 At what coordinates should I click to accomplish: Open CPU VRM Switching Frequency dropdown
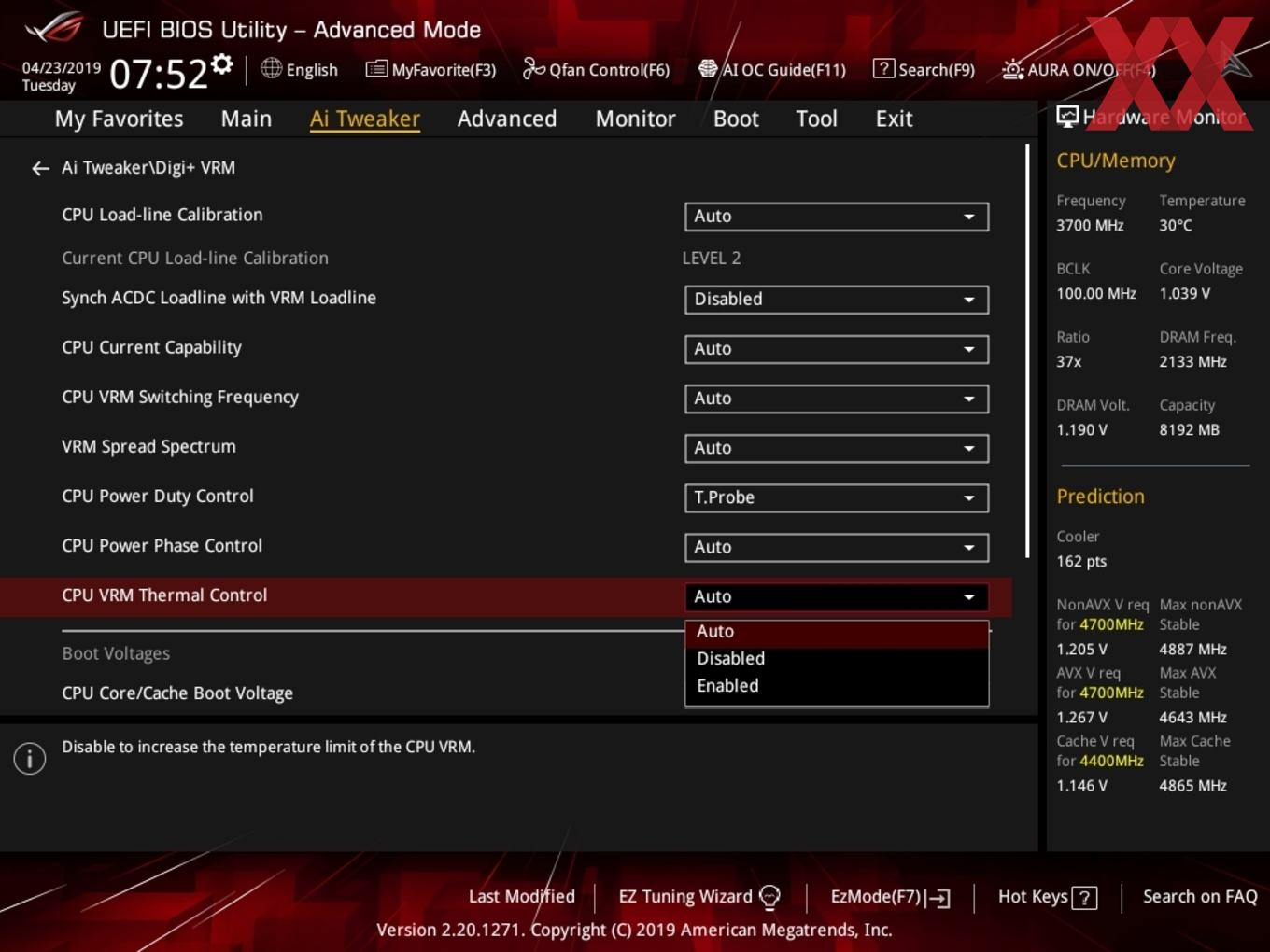[x=837, y=399]
